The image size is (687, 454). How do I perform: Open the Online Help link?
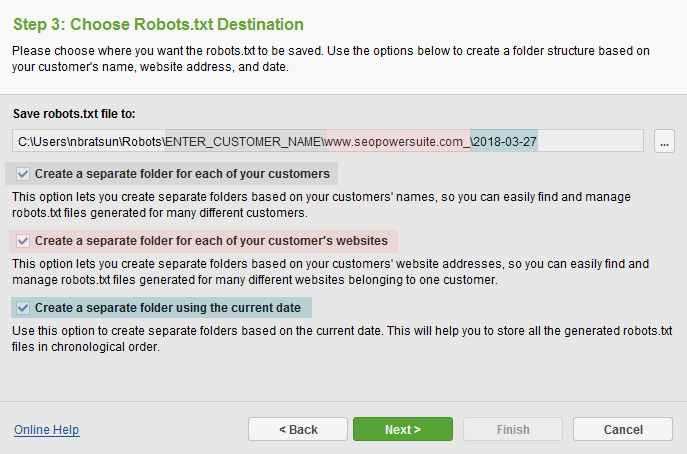[46, 429]
